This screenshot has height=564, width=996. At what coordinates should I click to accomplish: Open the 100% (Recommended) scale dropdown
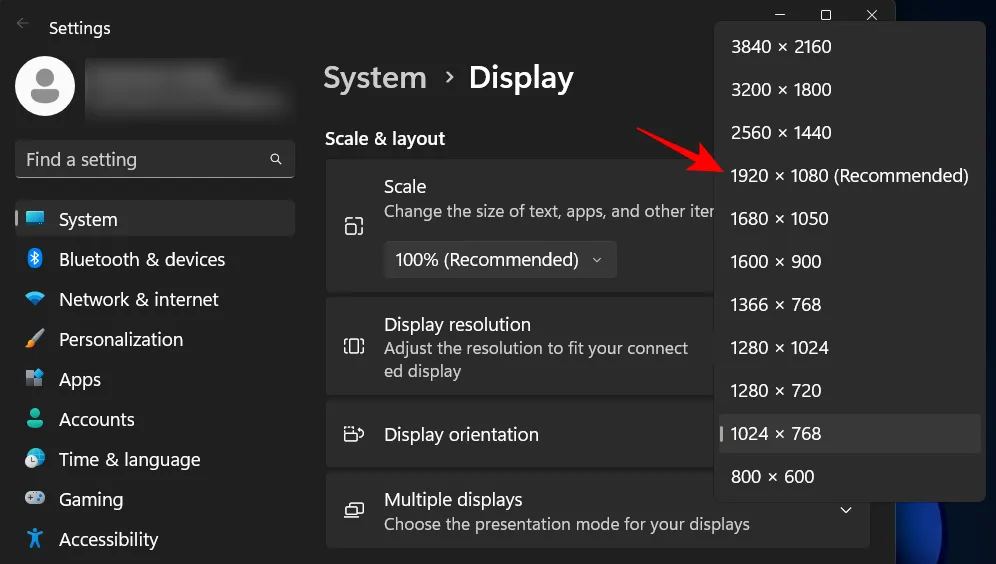click(499, 260)
